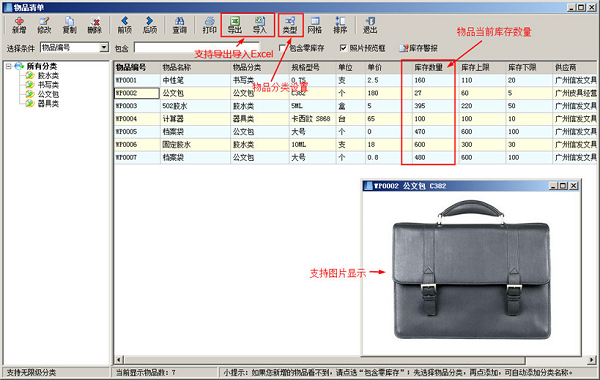Close the WP0002 公文包 preview window

pyautogui.click(x=573, y=186)
